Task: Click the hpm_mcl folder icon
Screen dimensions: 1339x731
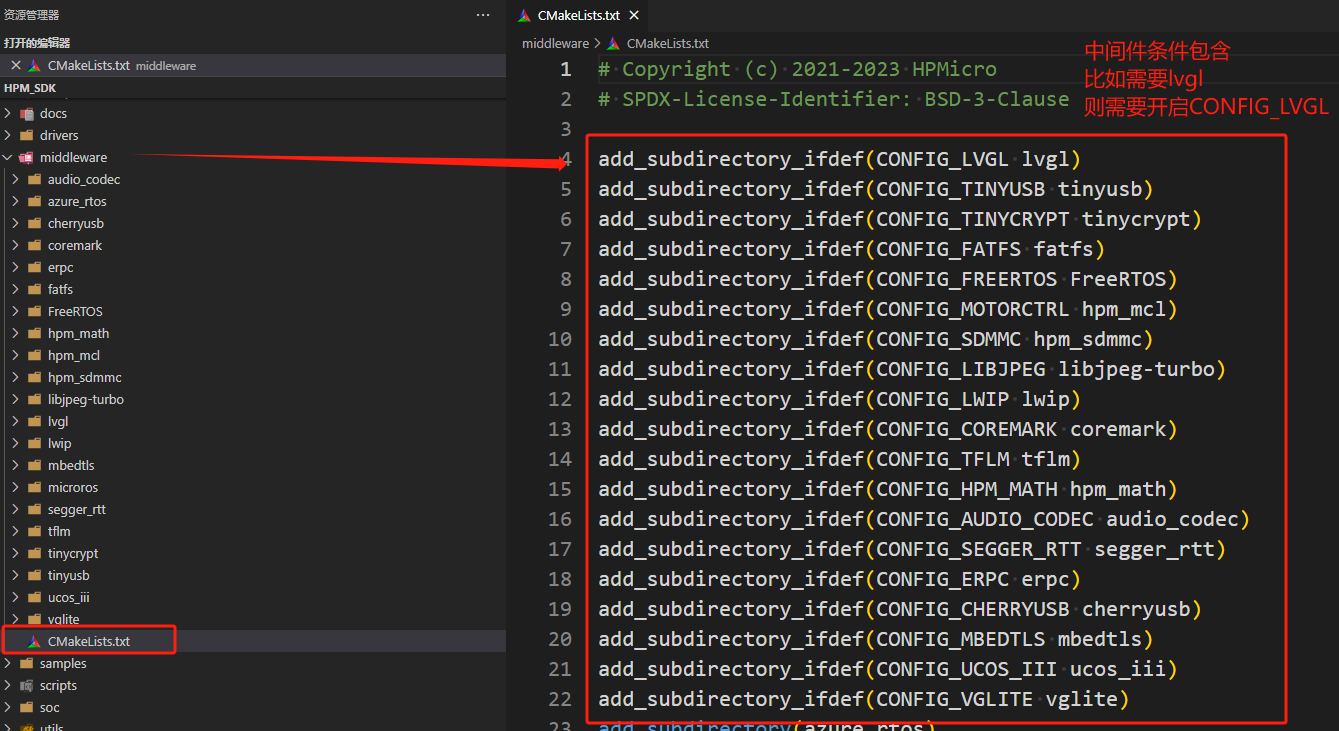Action: click(35, 355)
